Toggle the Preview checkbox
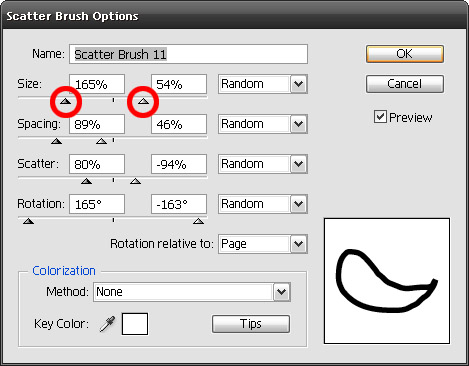This screenshot has height=366, width=469. click(380, 117)
